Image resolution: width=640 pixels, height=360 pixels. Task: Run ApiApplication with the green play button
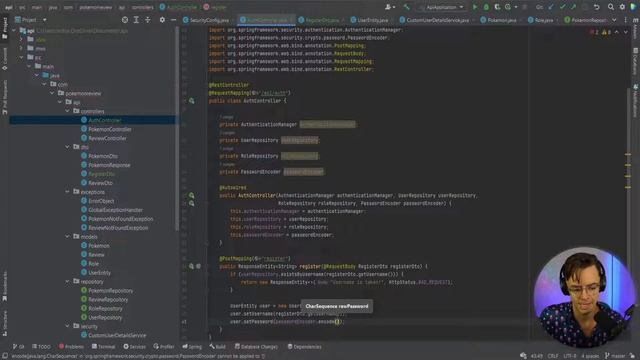coord(475,7)
